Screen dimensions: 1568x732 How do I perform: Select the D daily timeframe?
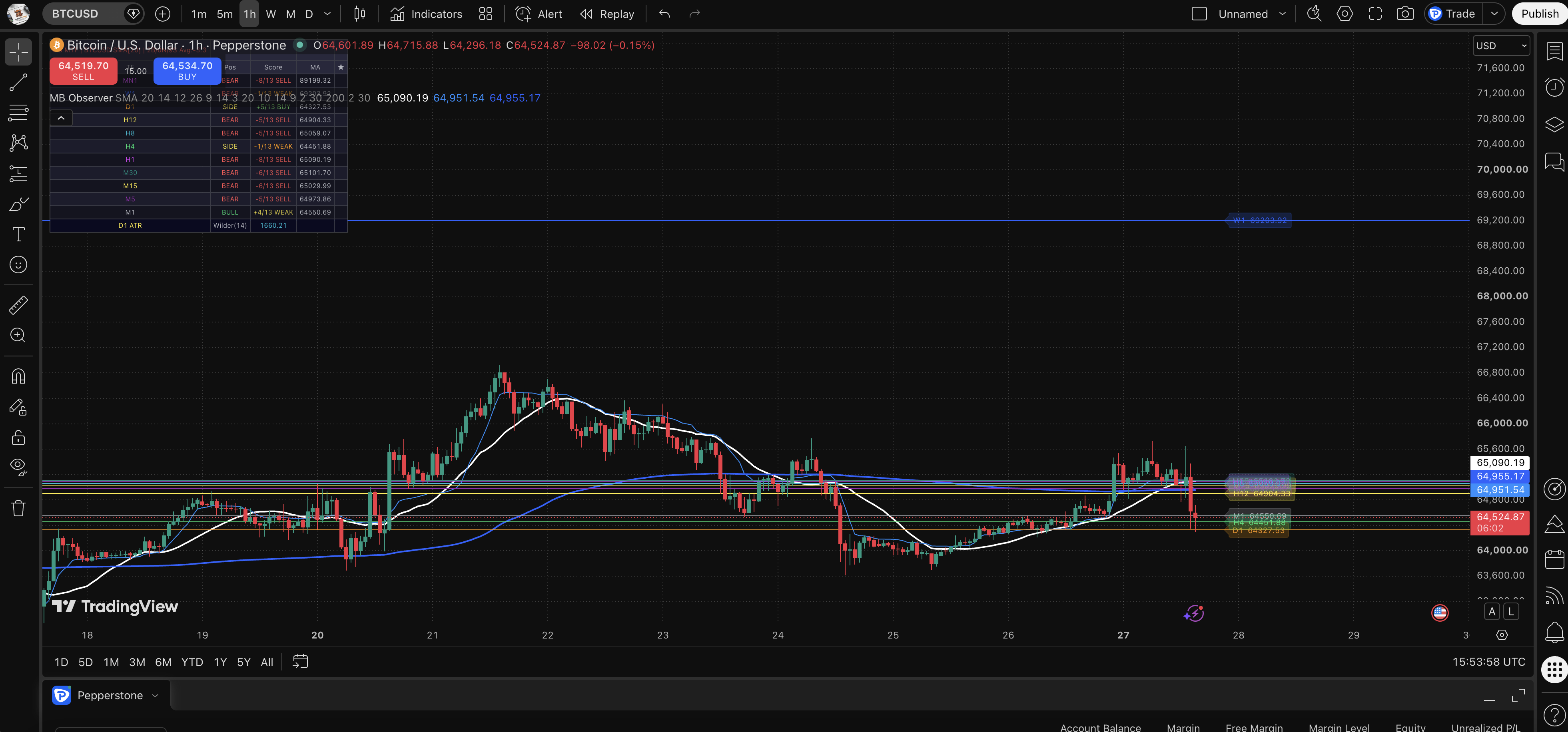click(x=309, y=14)
